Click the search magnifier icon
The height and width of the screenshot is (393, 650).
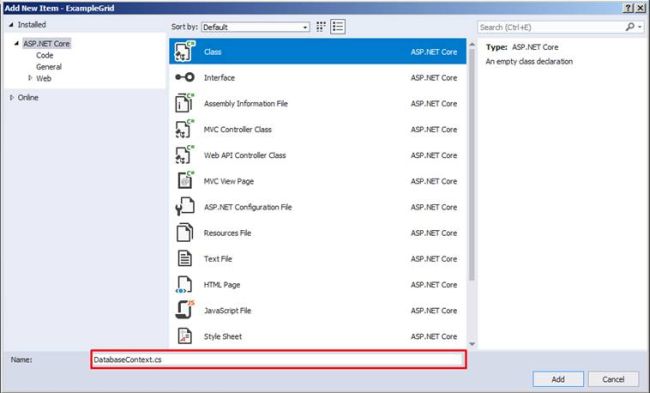tap(630, 27)
